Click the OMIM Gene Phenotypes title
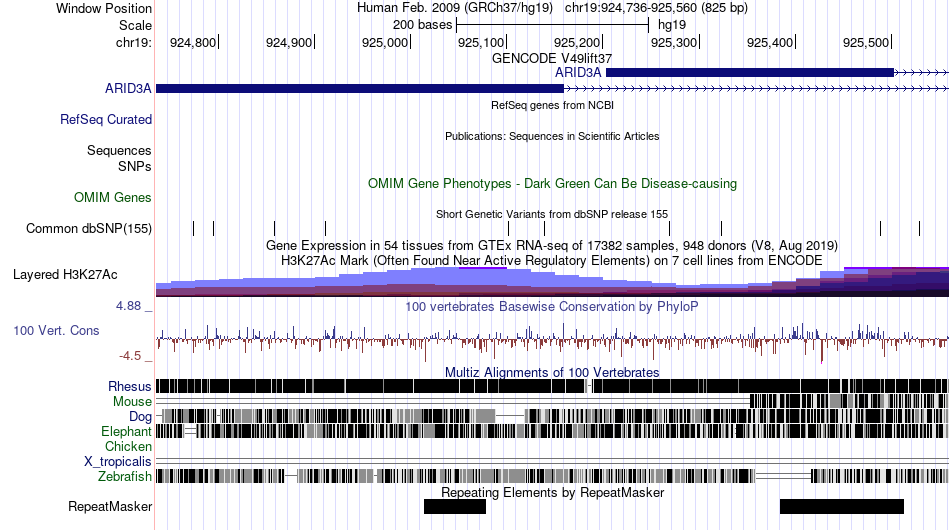The height and width of the screenshot is (530, 950). tap(553, 184)
